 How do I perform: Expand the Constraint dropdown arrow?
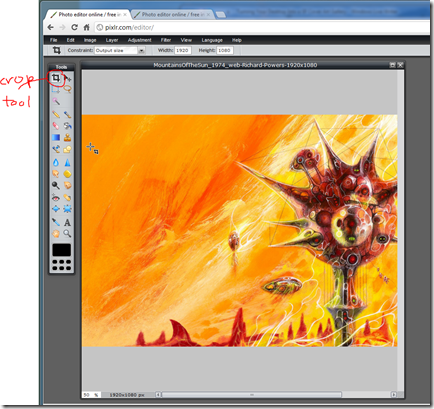[142, 50]
